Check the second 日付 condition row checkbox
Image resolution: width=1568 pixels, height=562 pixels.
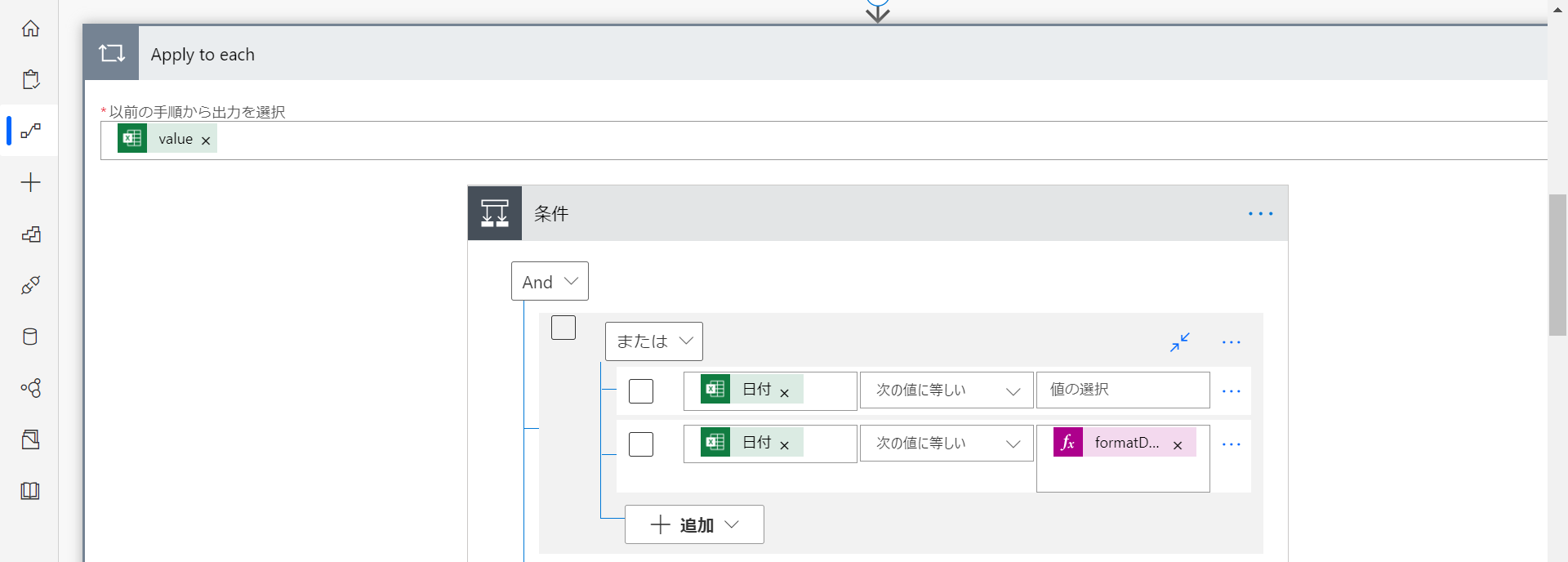click(641, 444)
